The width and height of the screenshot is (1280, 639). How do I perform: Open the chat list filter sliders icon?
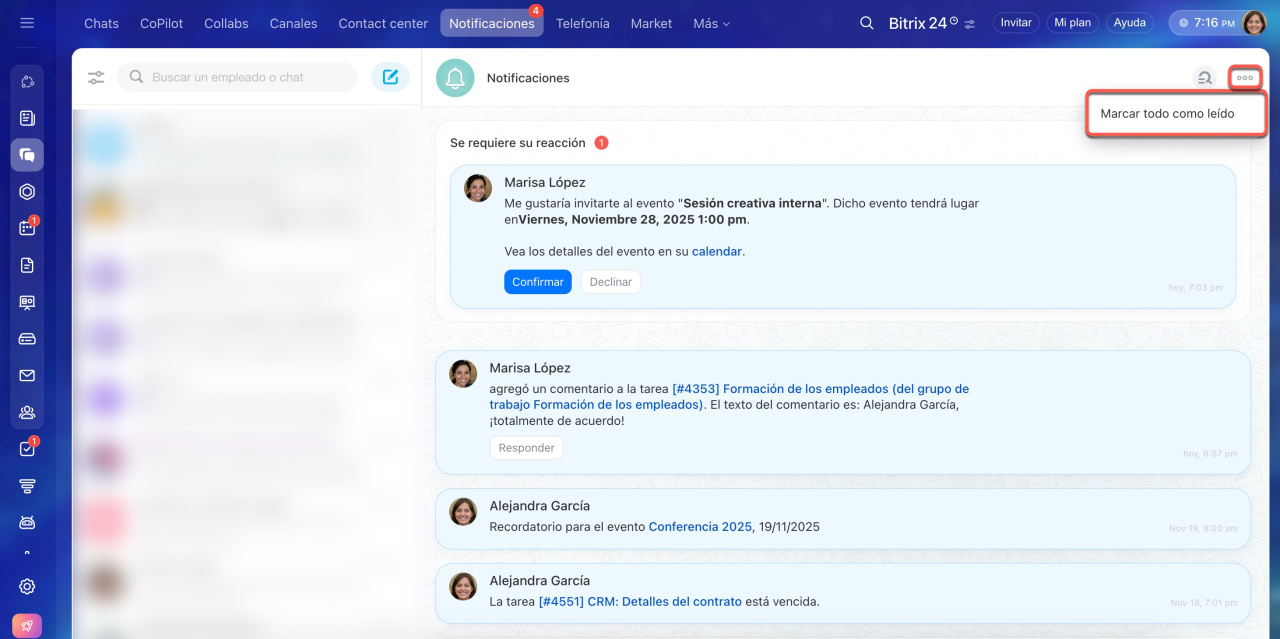tap(96, 77)
